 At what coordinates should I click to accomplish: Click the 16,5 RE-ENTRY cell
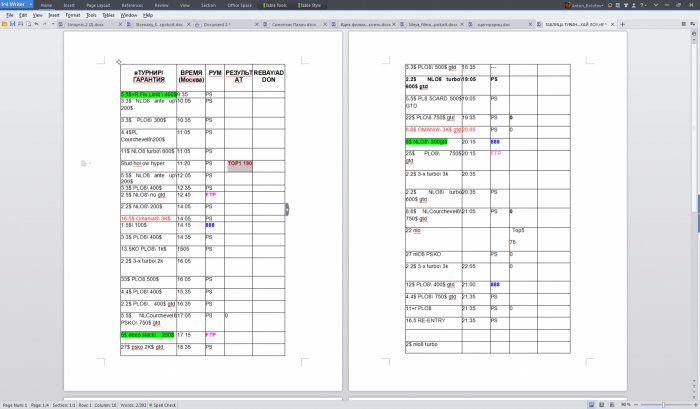[433, 323]
